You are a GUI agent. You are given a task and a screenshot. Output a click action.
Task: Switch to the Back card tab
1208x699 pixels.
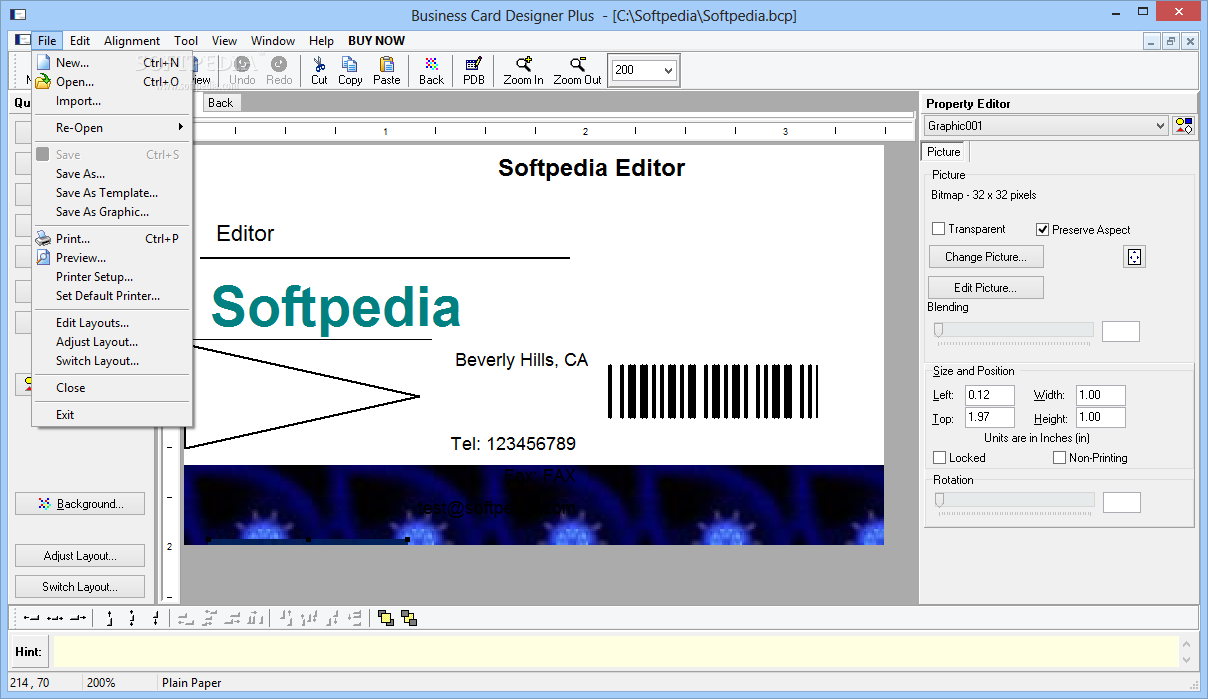click(x=221, y=103)
